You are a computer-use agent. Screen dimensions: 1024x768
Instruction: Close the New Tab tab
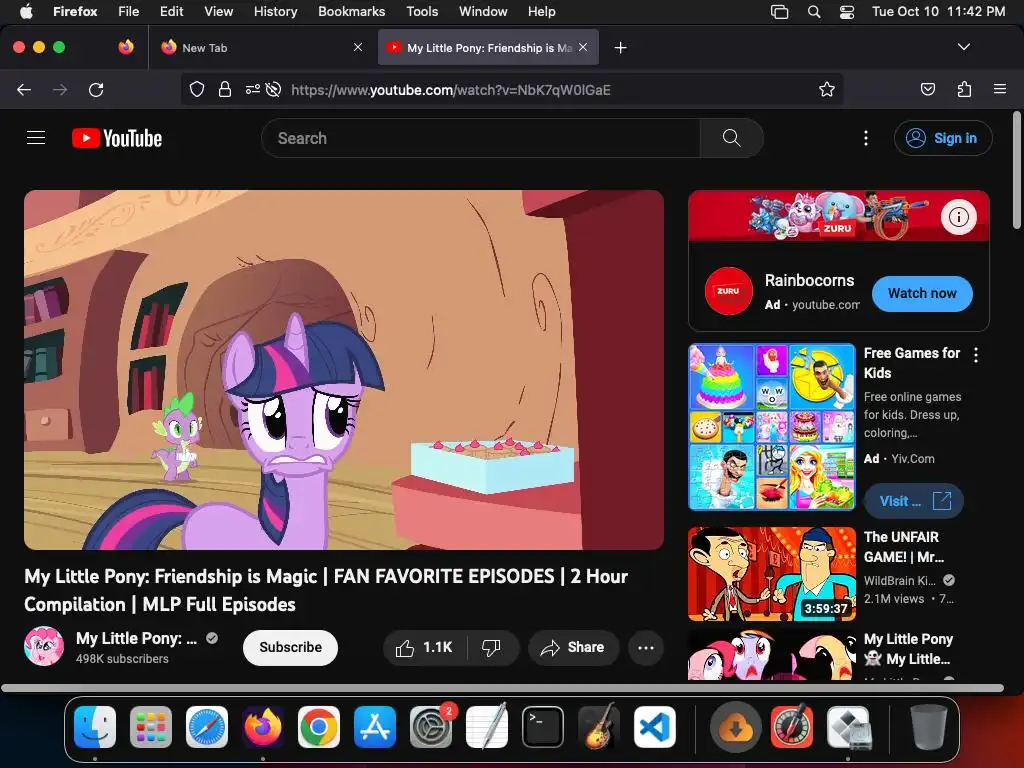coord(358,47)
